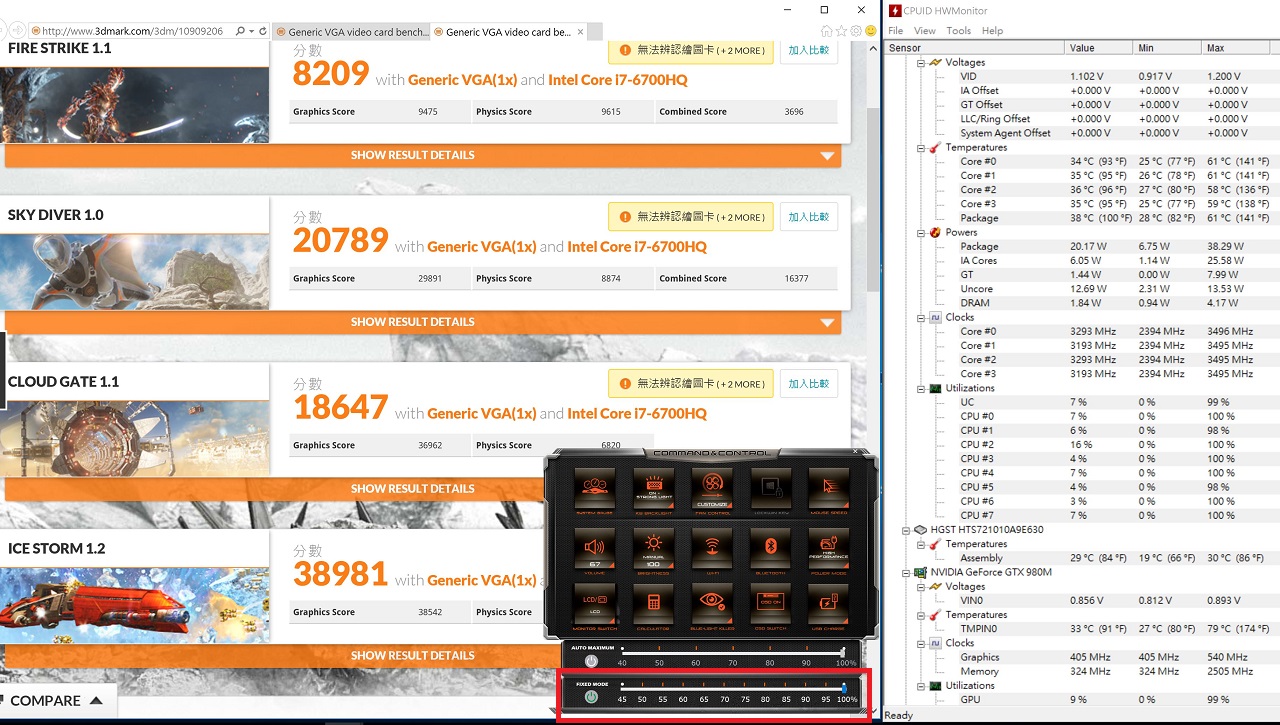Click the HWMonitor title bar app icon
Image resolution: width=1280 pixels, height=725 pixels.
click(894, 10)
